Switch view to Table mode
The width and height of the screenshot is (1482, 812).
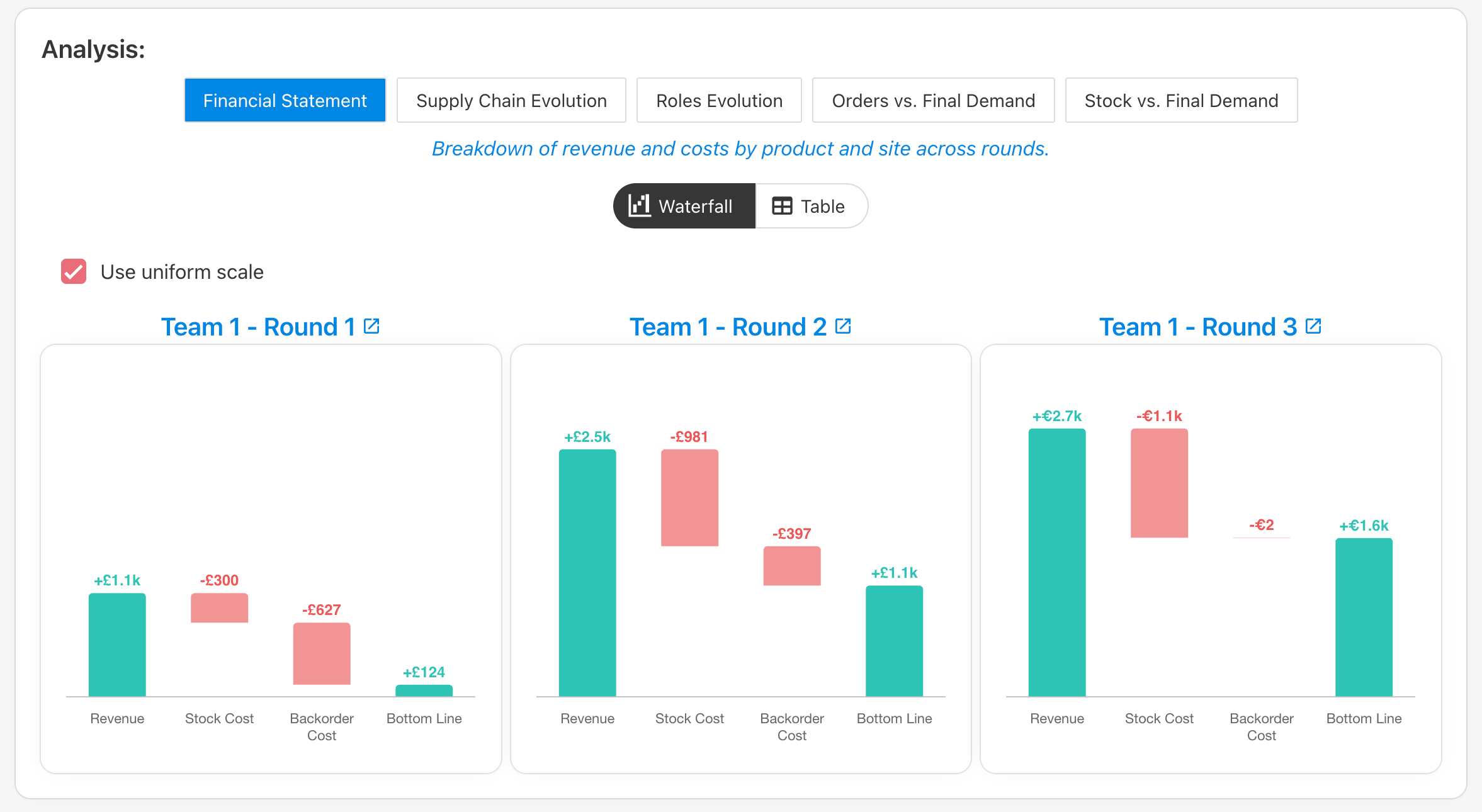[x=812, y=206]
